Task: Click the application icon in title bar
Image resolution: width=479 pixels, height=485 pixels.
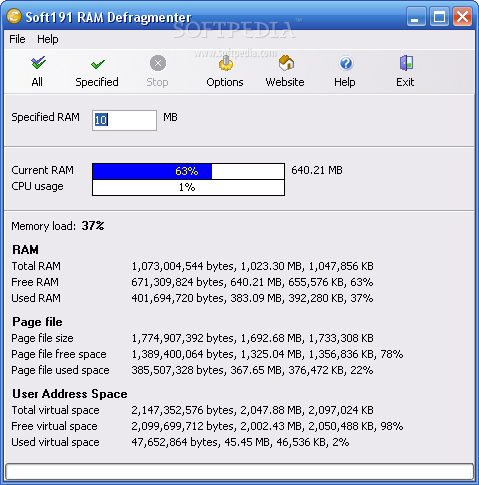Action: pos(14,16)
